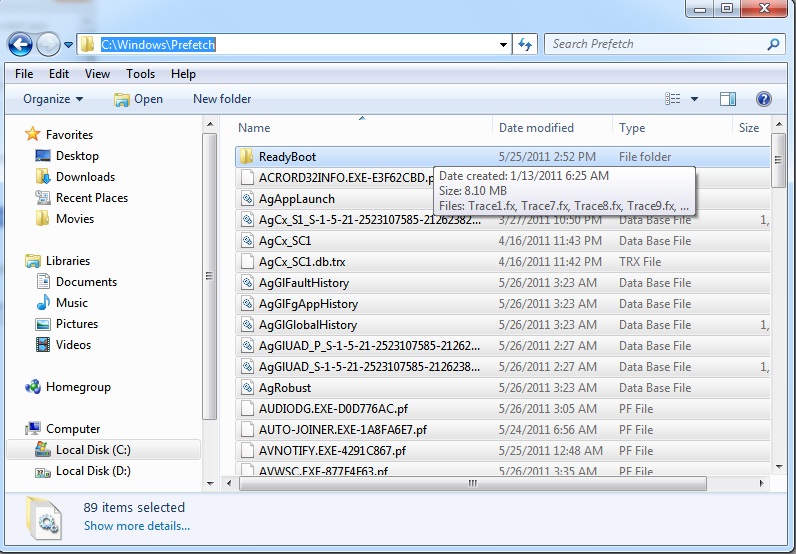Image resolution: width=796 pixels, height=554 pixels.
Task: Toggle the preview pane button
Action: (728, 99)
